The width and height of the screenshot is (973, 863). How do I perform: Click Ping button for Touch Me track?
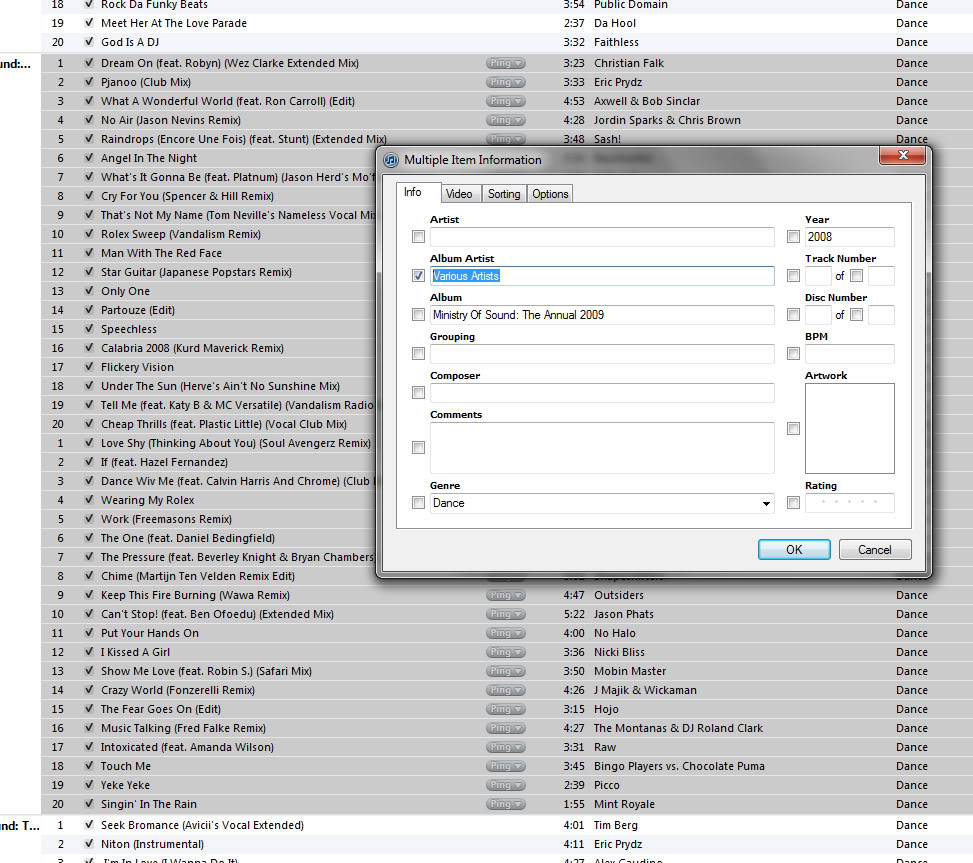[x=505, y=766]
